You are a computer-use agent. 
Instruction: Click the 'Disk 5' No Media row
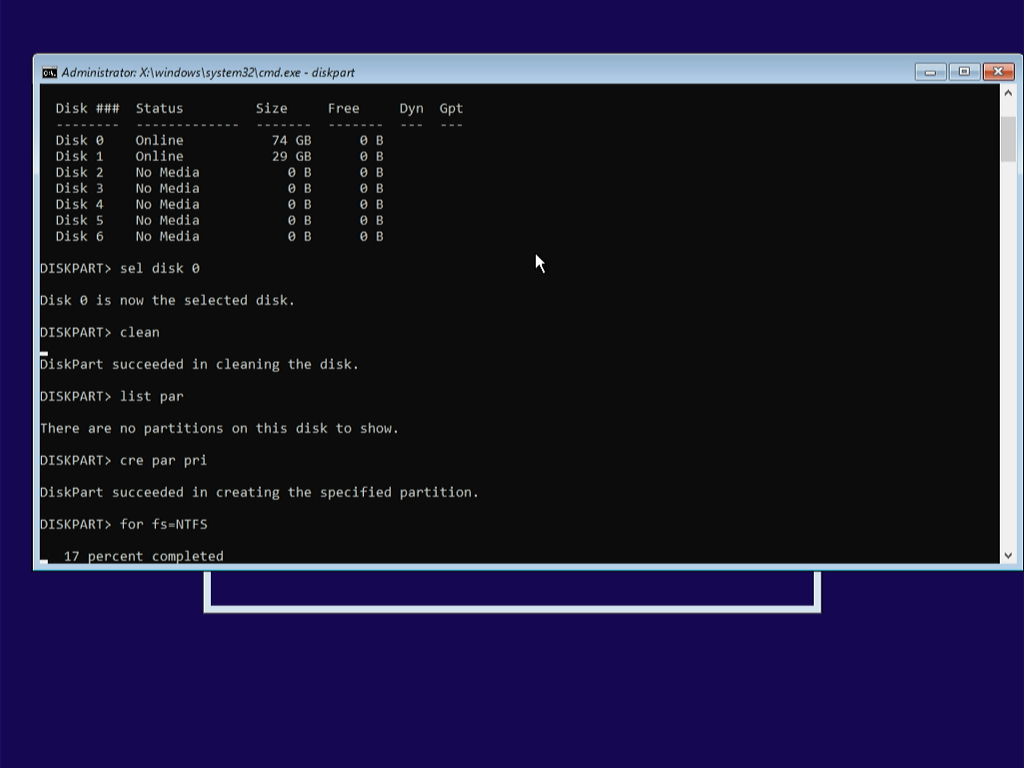click(x=219, y=220)
